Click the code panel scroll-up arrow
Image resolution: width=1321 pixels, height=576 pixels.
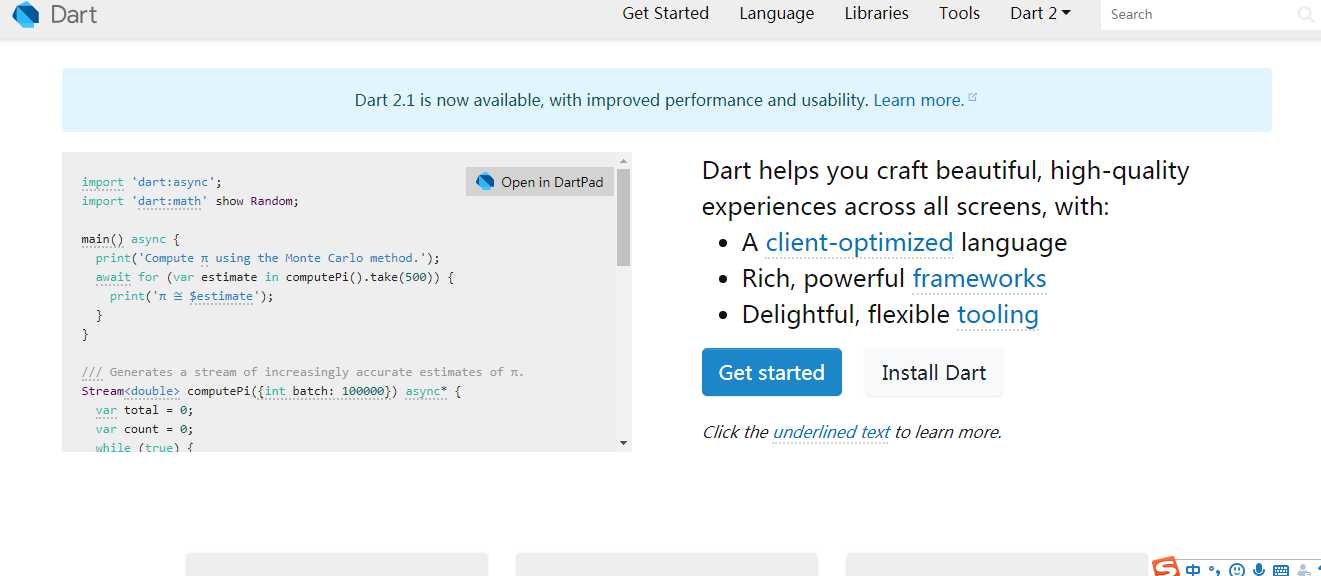[x=624, y=161]
